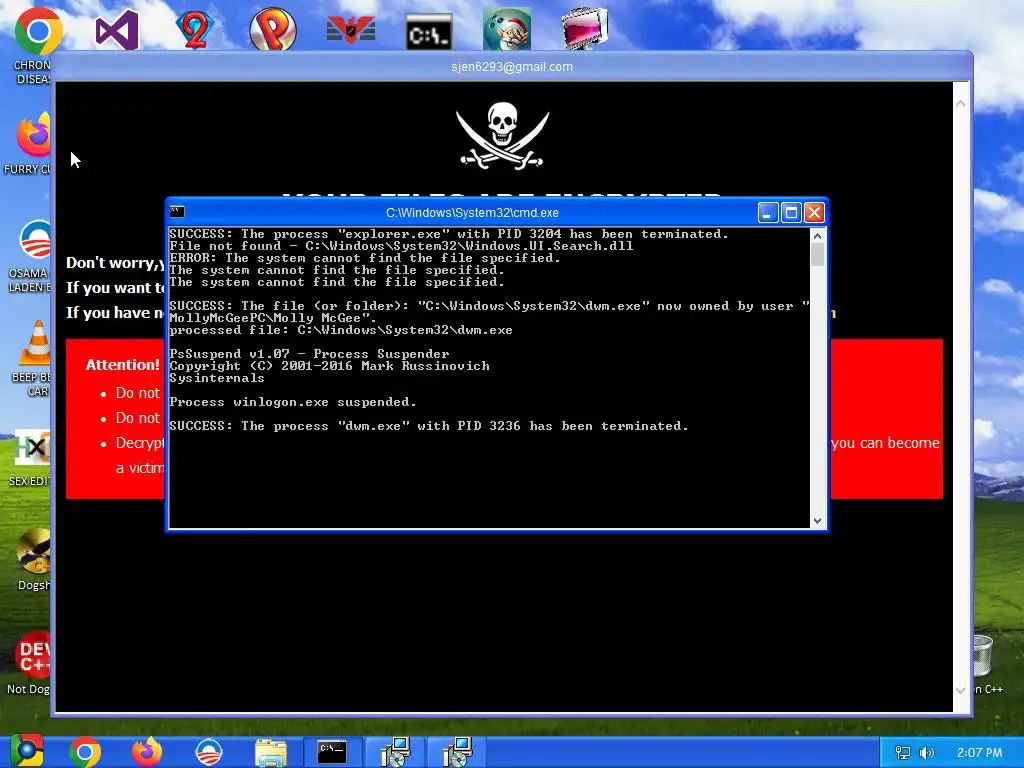This screenshot has width=1024, height=768.
Task: Open the red number 2 desktop icon
Action: tap(195, 29)
